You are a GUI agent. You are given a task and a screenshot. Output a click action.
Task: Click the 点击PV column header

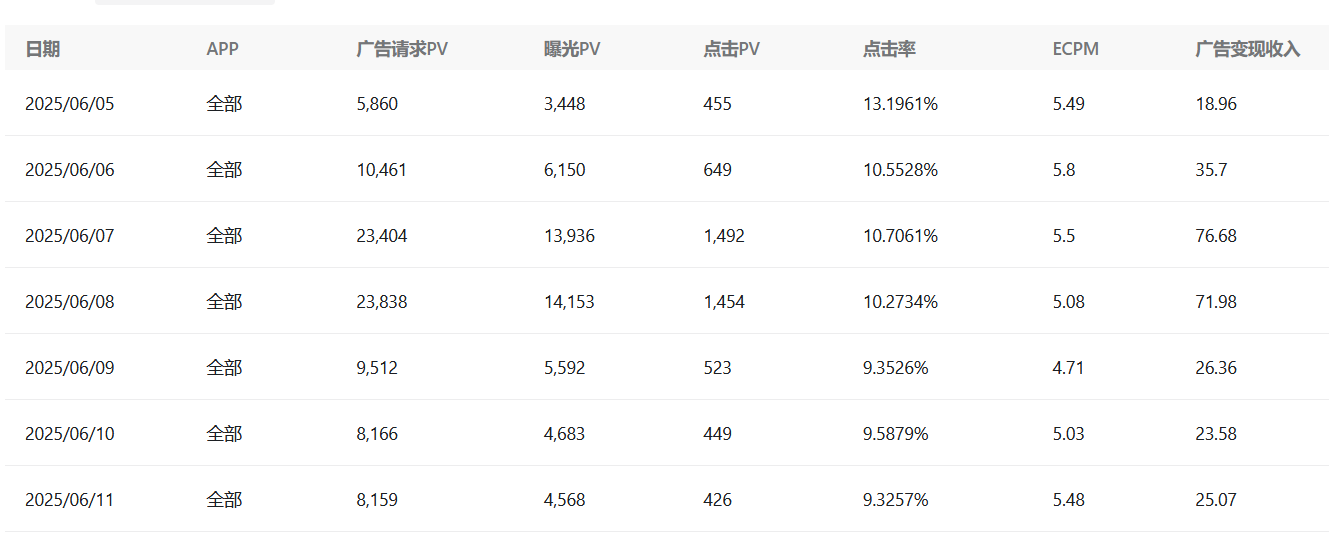[x=731, y=49]
